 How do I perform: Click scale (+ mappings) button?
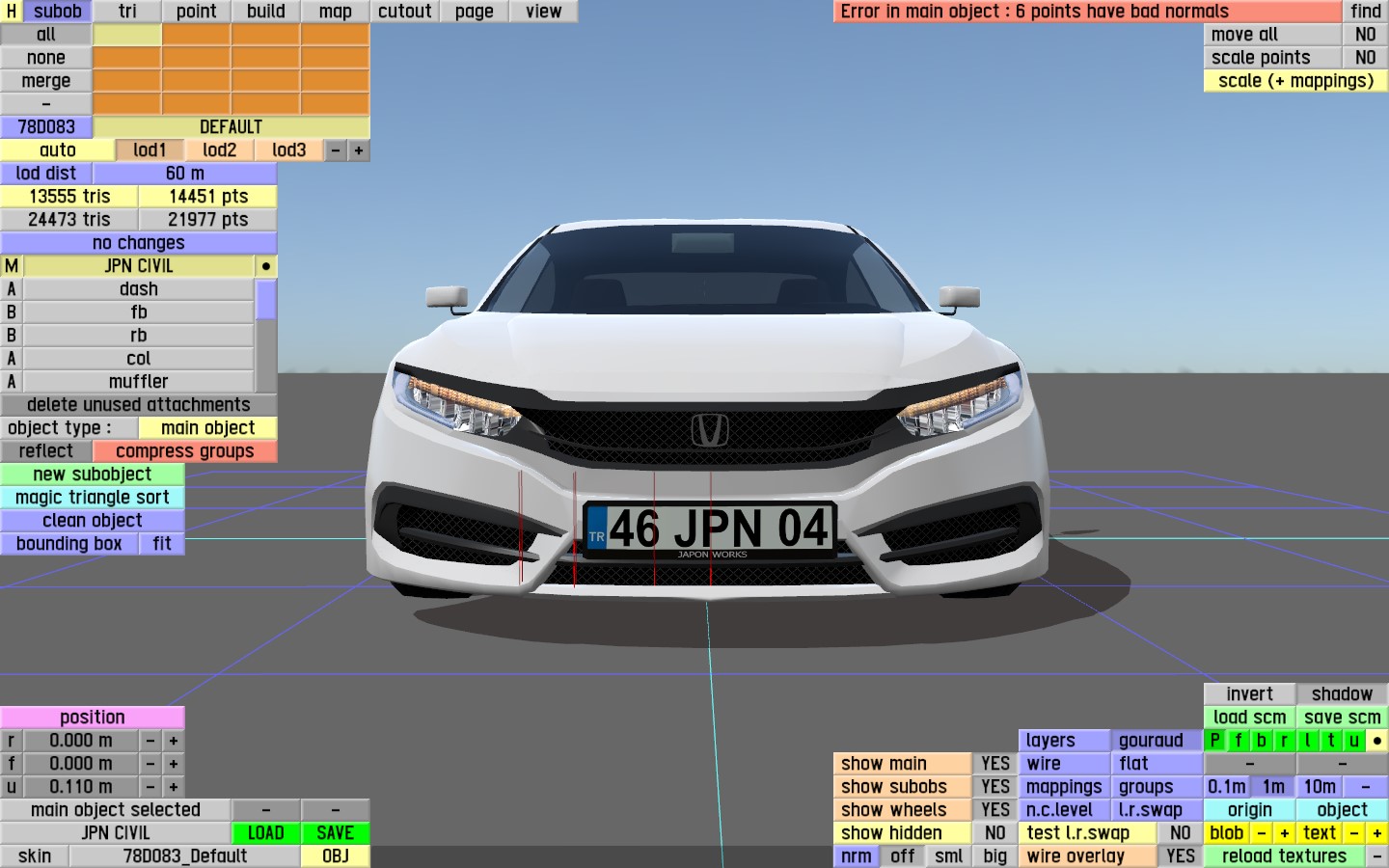tap(1296, 81)
